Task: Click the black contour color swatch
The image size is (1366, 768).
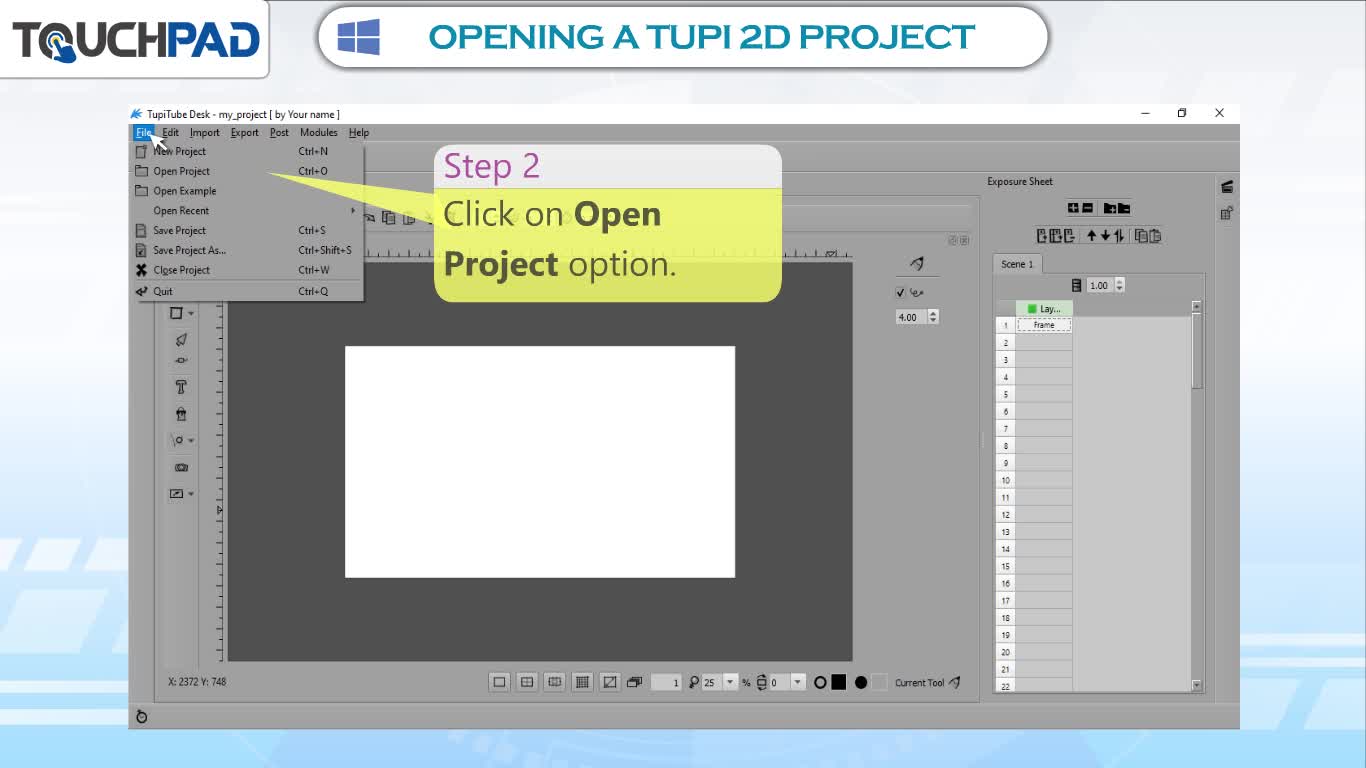Action: point(839,682)
